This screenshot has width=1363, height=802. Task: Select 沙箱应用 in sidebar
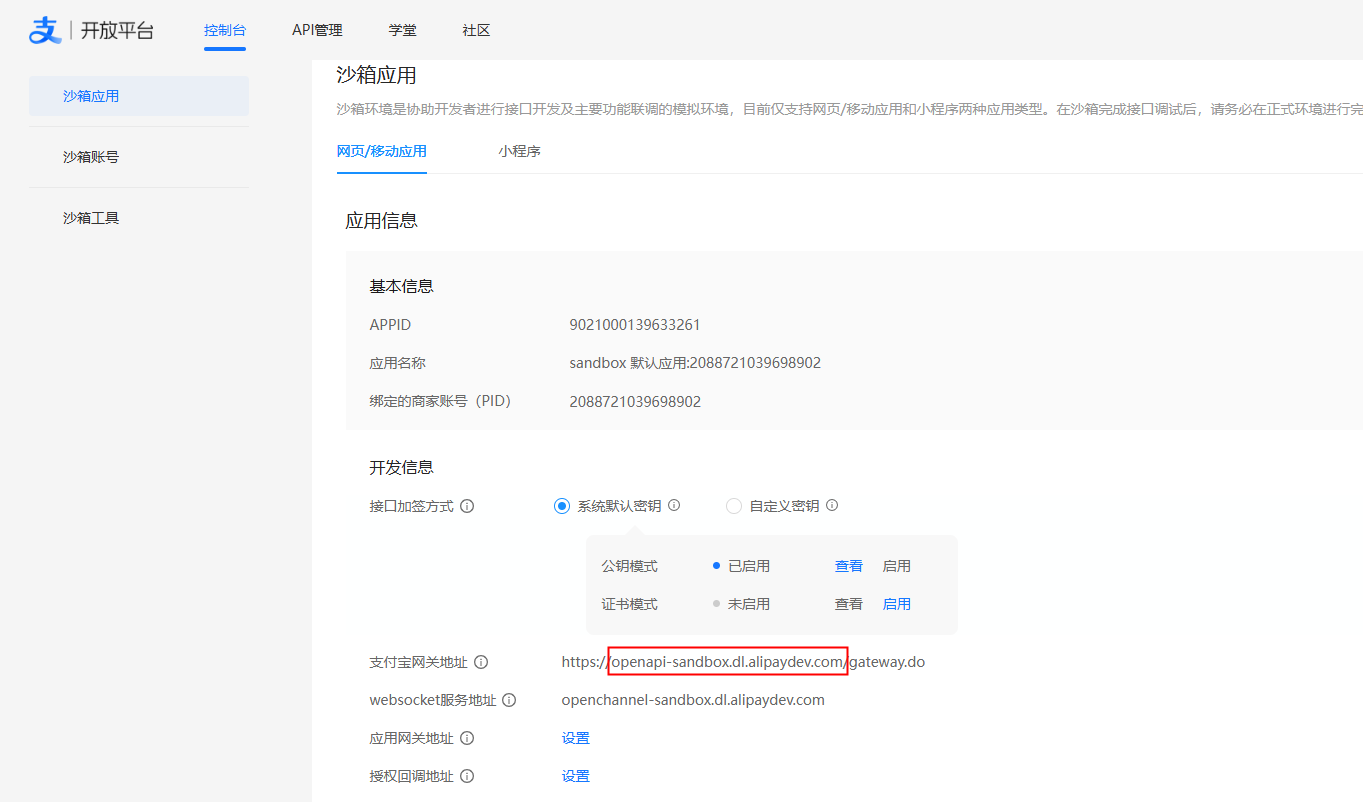pyautogui.click(x=139, y=96)
